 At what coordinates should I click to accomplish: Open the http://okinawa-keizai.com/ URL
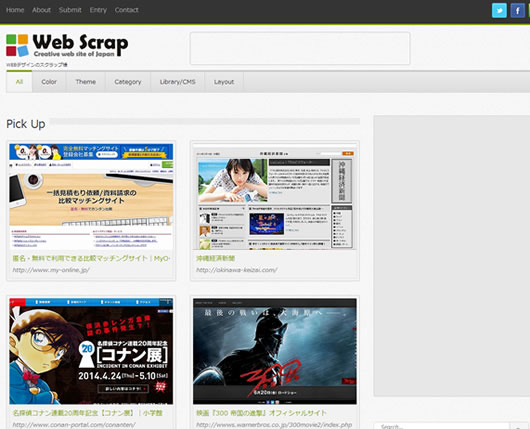pyautogui.click(x=237, y=270)
